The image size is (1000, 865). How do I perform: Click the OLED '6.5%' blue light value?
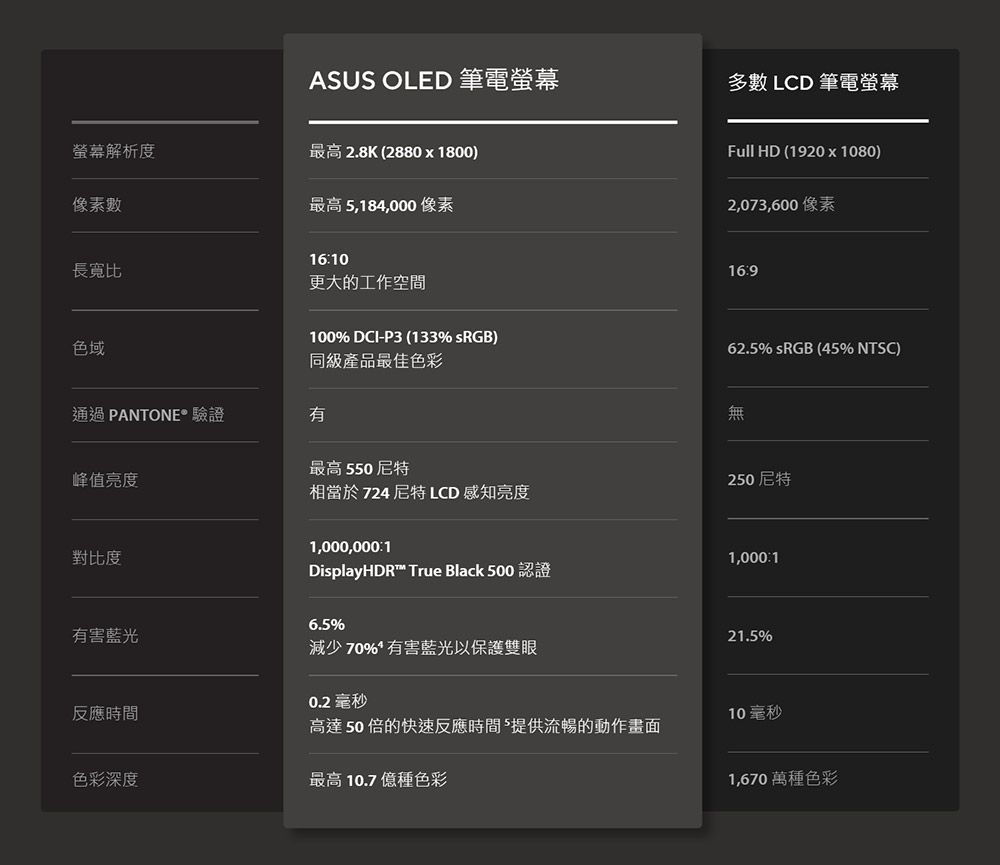pyautogui.click(x=327, y=625)
